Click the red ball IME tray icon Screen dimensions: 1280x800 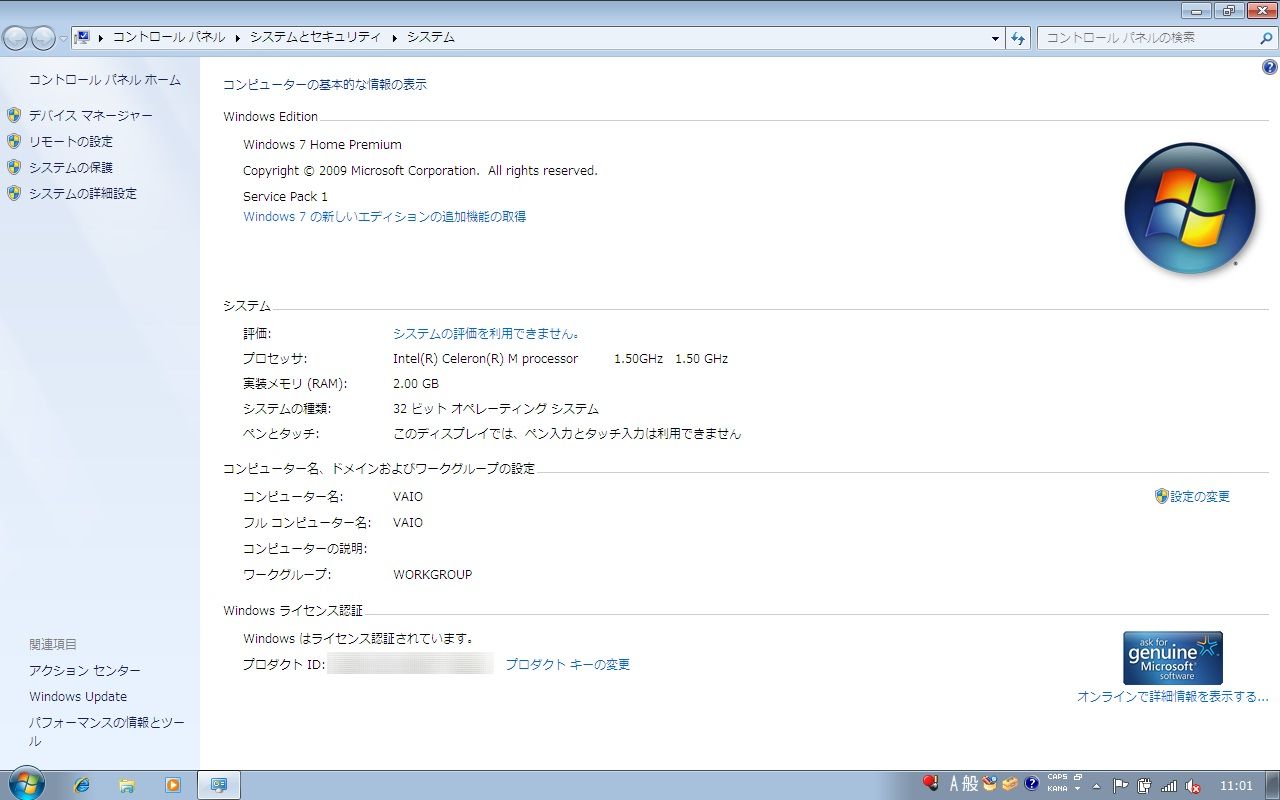929,783
